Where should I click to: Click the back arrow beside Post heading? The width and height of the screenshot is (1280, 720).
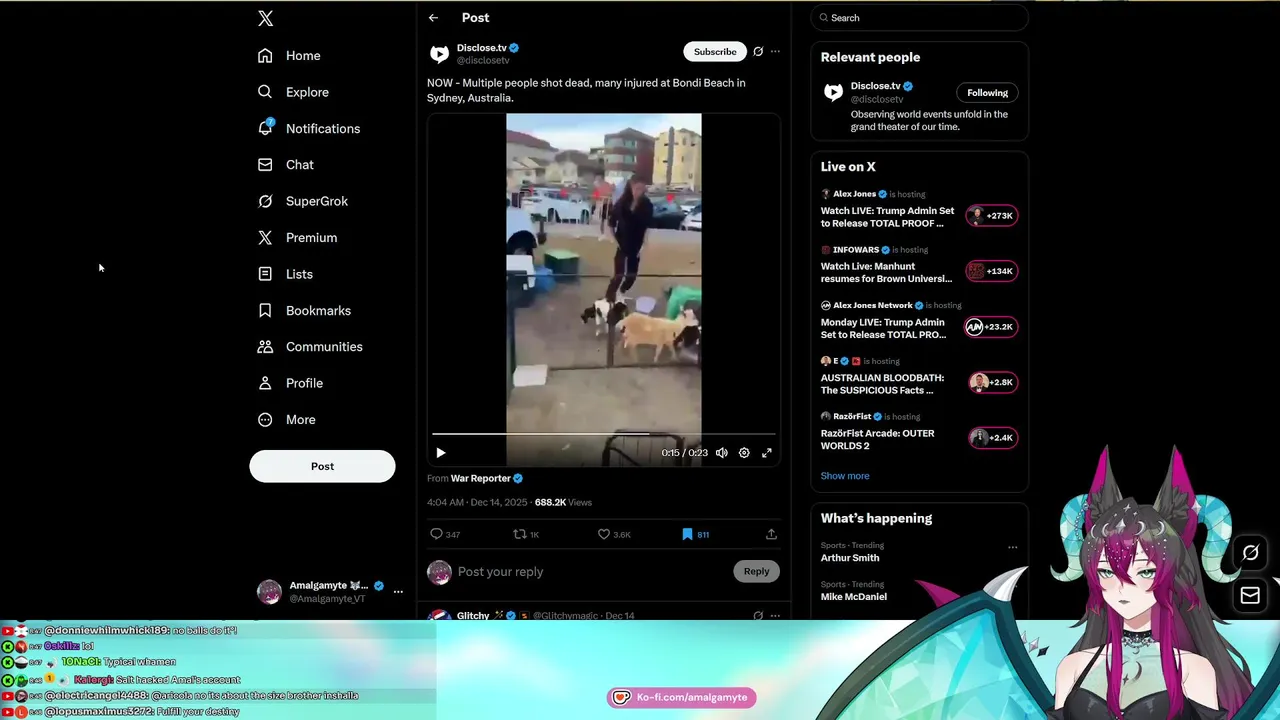(433, 18)
